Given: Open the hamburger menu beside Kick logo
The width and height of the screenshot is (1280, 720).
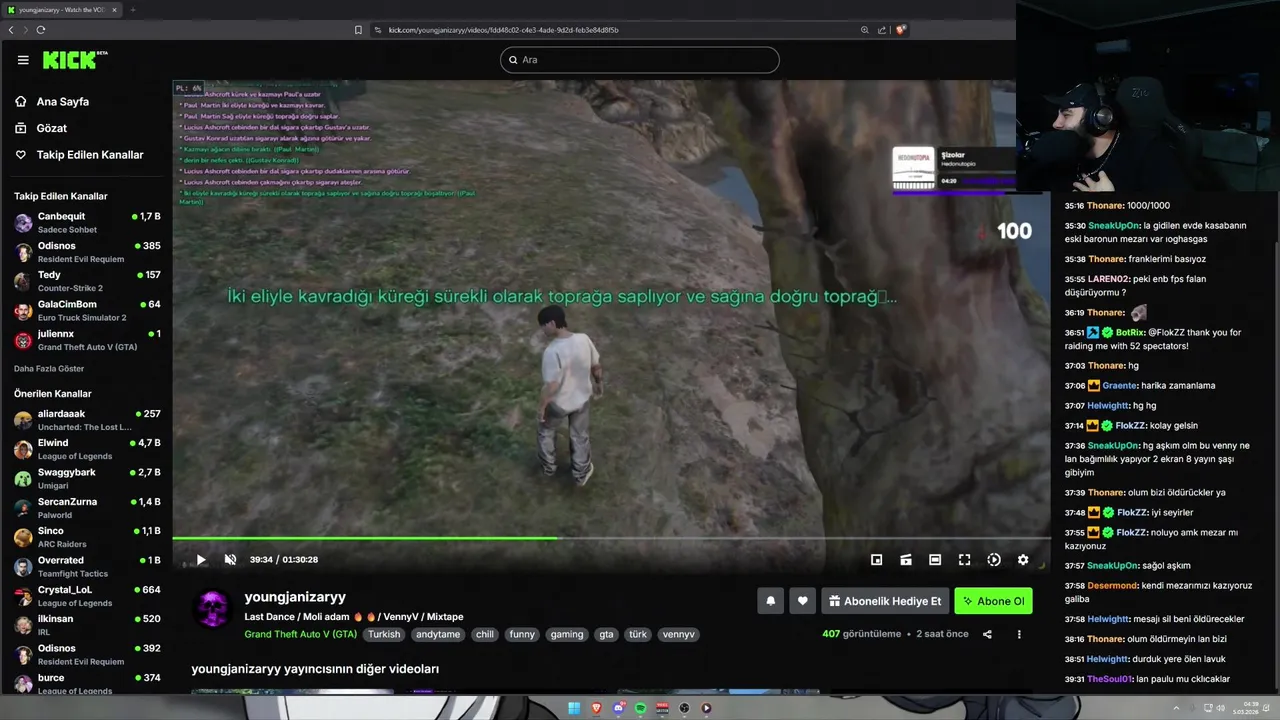Looking at the screenshot, I should 23,60.
